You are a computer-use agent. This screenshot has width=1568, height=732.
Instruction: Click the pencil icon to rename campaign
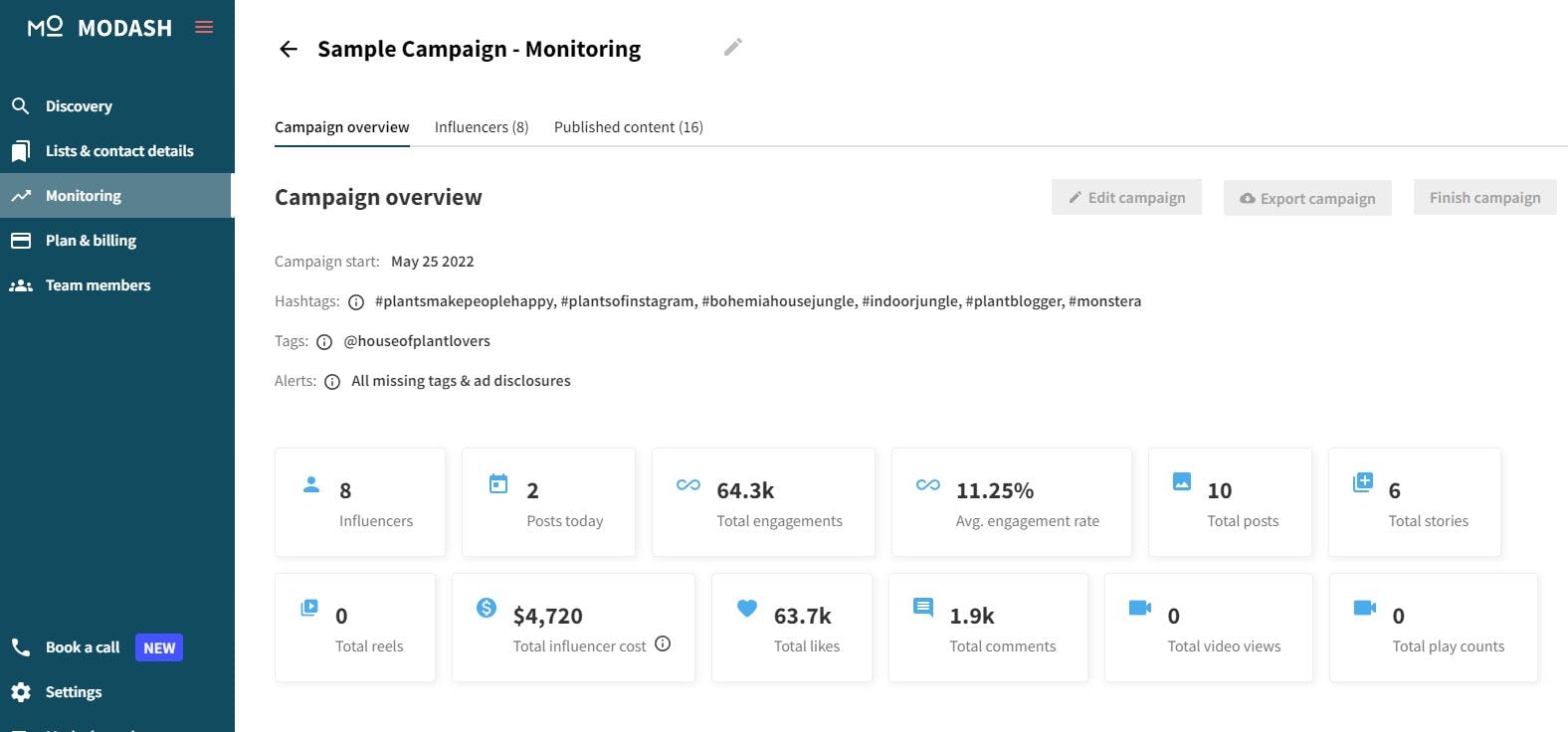point(733,47)
